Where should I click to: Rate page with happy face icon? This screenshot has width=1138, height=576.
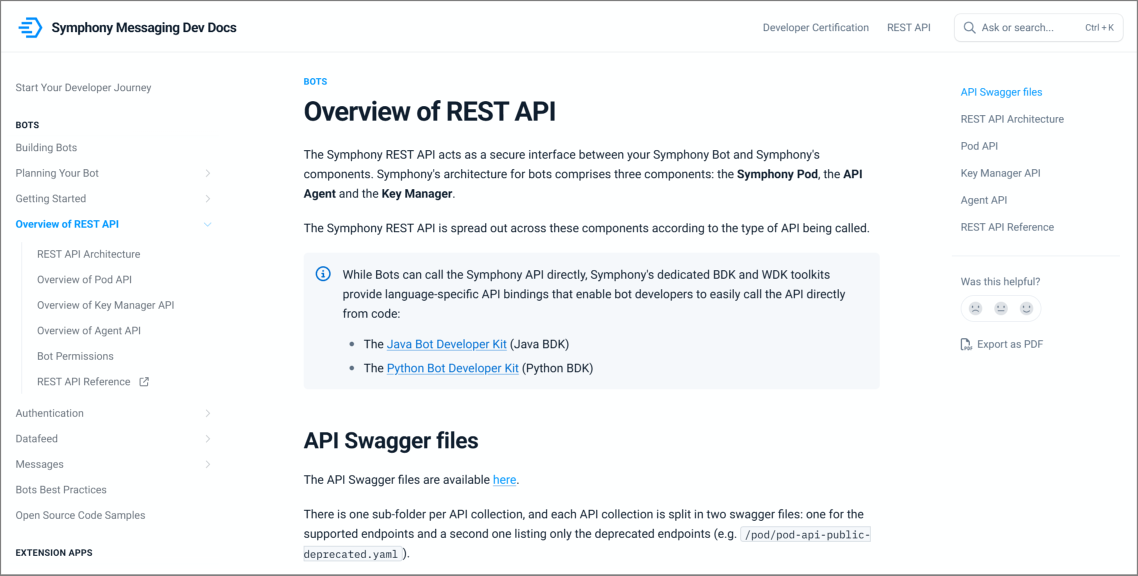coord(1026,308)
